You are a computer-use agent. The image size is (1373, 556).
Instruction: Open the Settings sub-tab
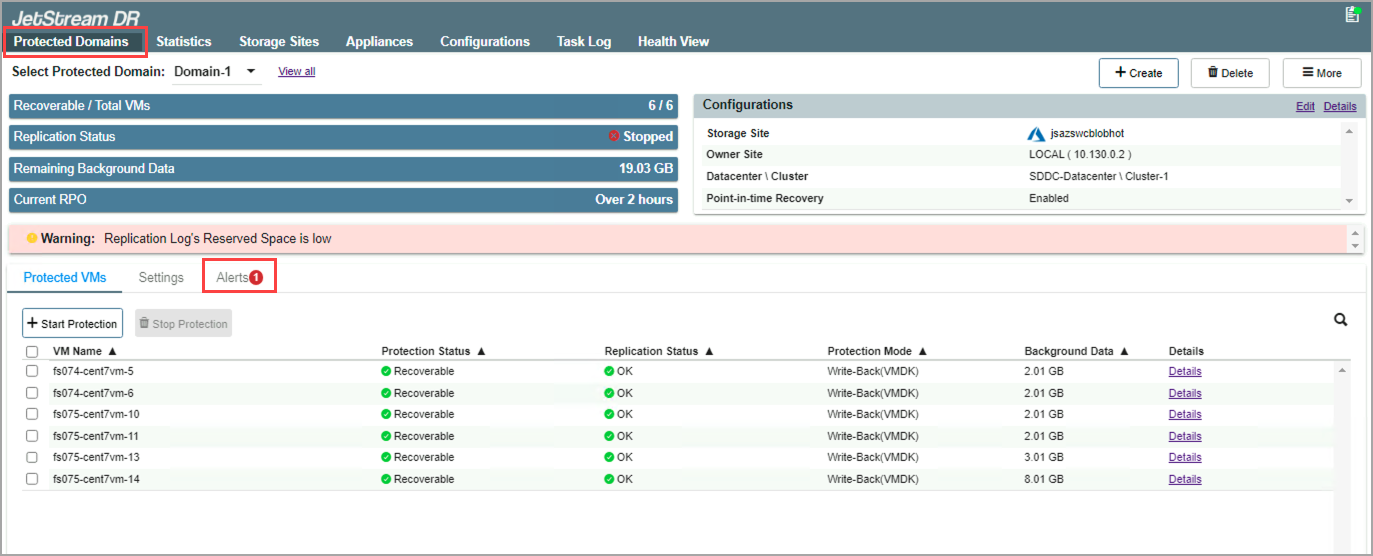tap(161, 277)
